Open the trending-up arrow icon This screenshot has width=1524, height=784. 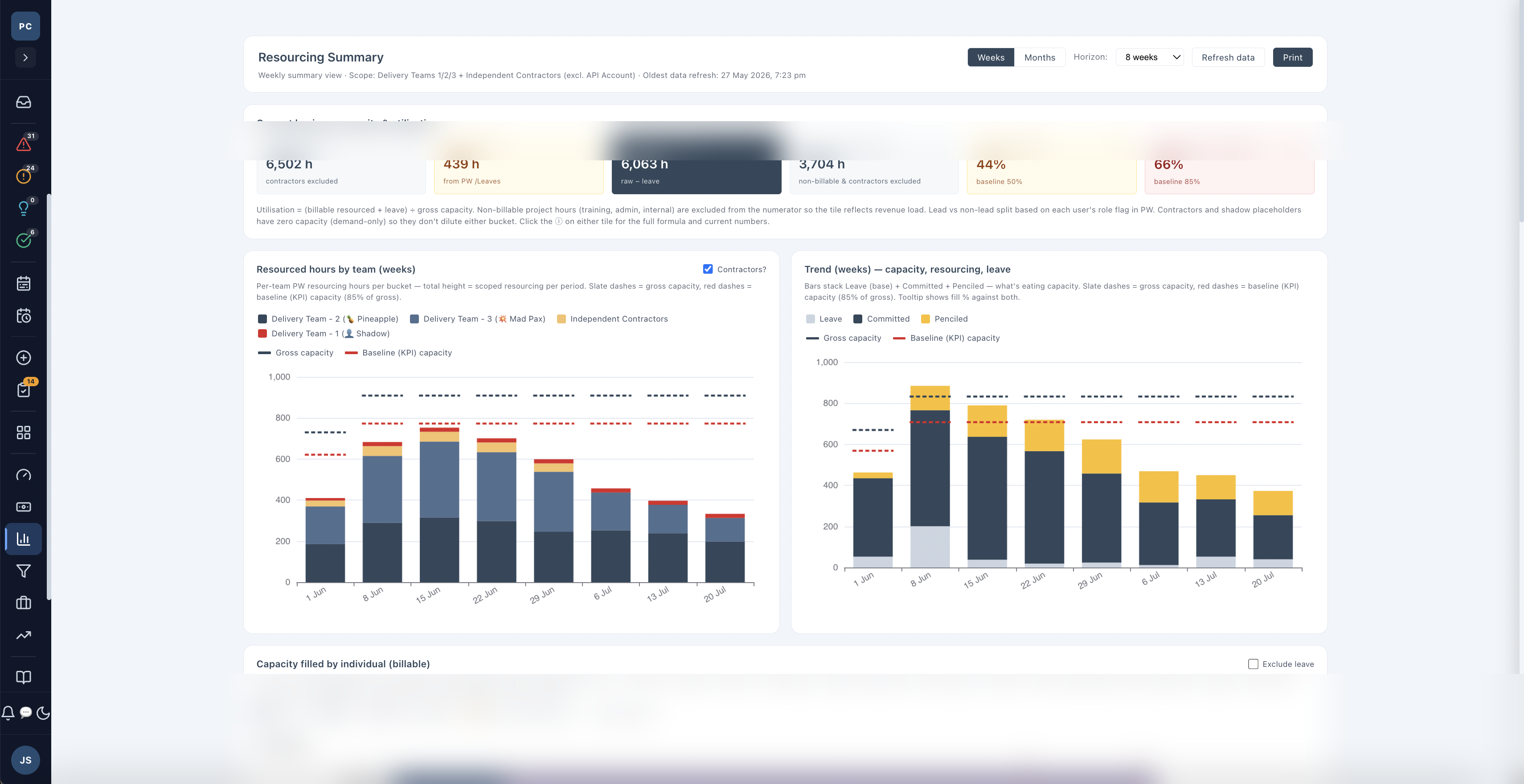[x=24, y=636]
